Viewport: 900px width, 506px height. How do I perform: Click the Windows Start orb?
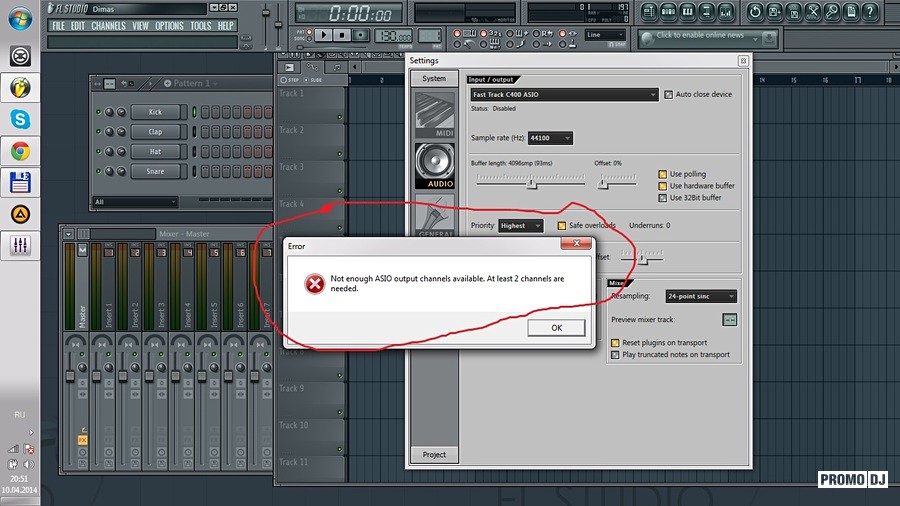[20, 18]
